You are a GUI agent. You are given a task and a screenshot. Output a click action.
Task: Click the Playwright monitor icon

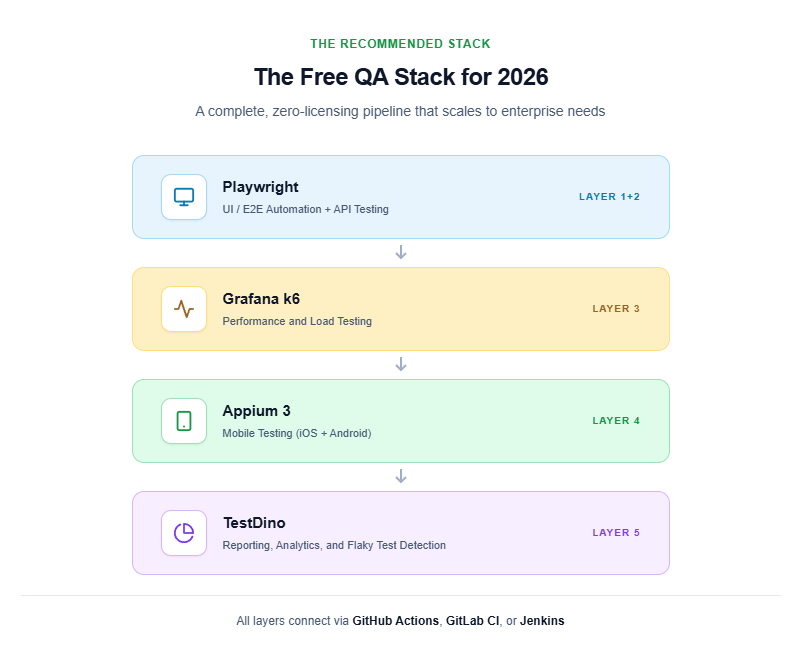coord(184,197)
